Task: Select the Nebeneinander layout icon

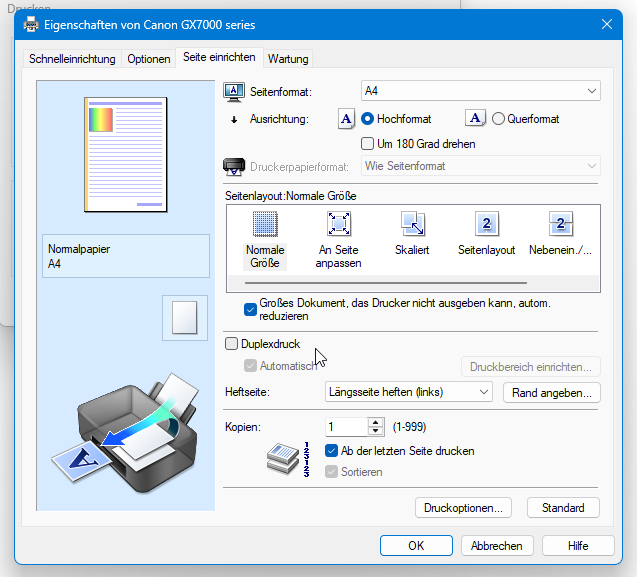Action: point(560,224)
